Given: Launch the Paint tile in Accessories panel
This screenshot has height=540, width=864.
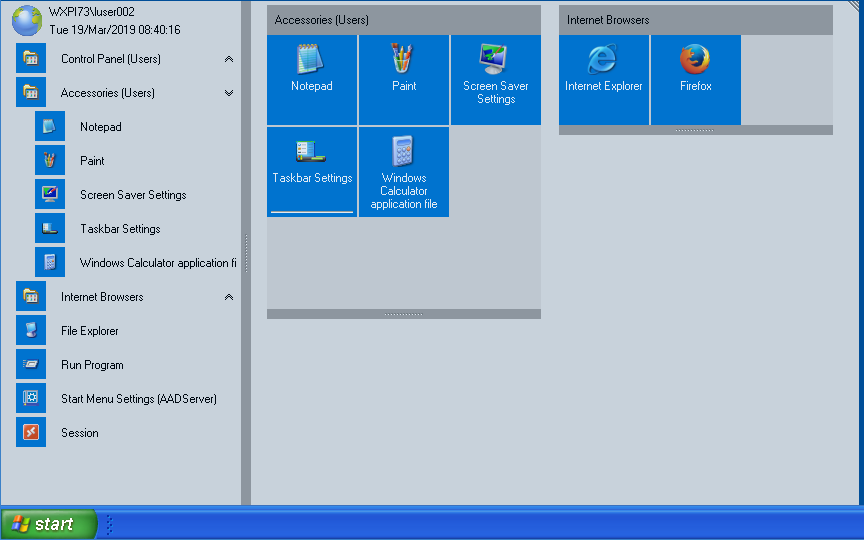Looking at the screenshot, I should coord(404,80).
